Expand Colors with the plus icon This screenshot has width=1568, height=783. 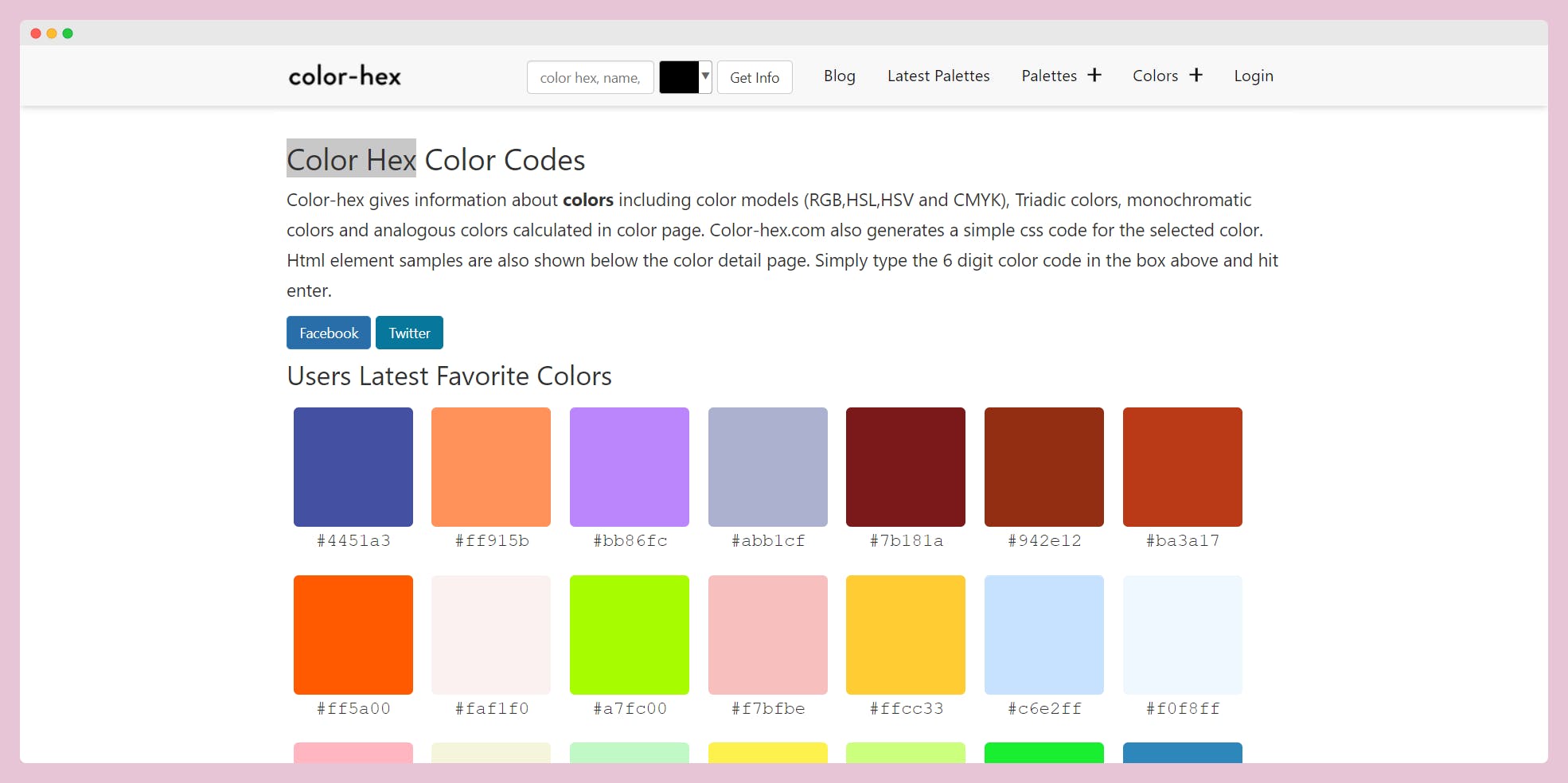1196,75
